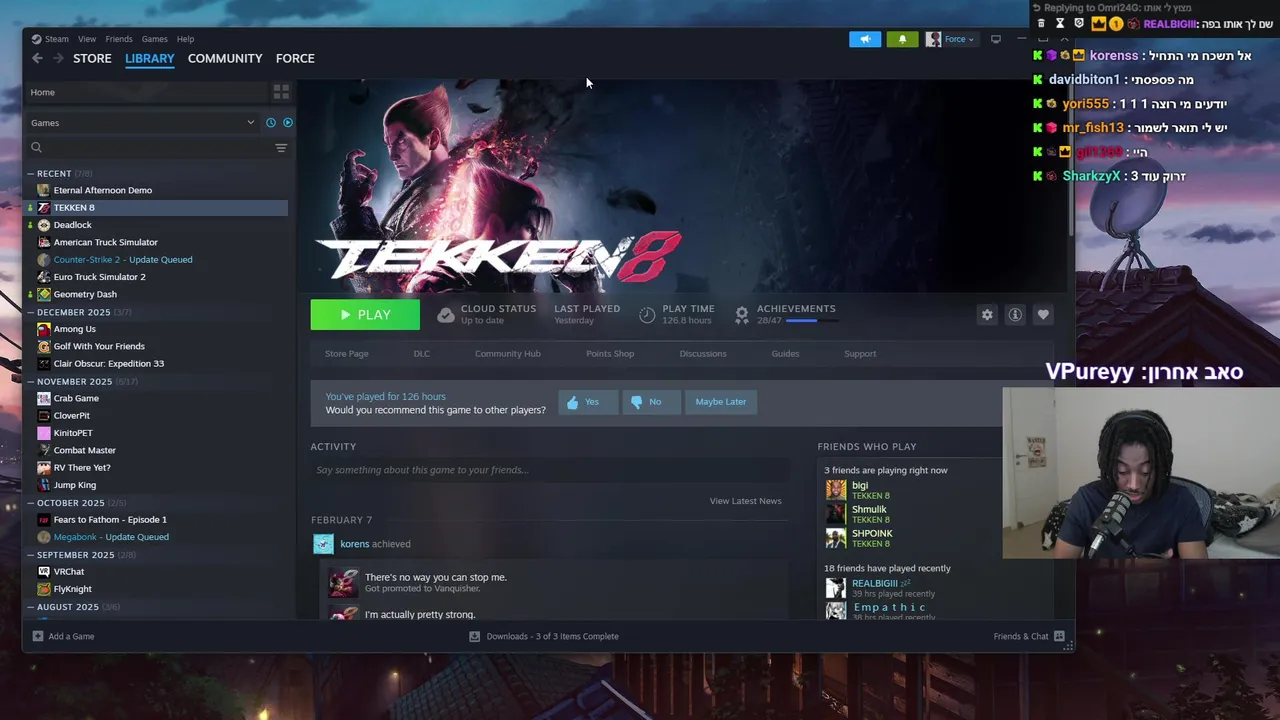Open the Community Hub link

click(508, 354)
